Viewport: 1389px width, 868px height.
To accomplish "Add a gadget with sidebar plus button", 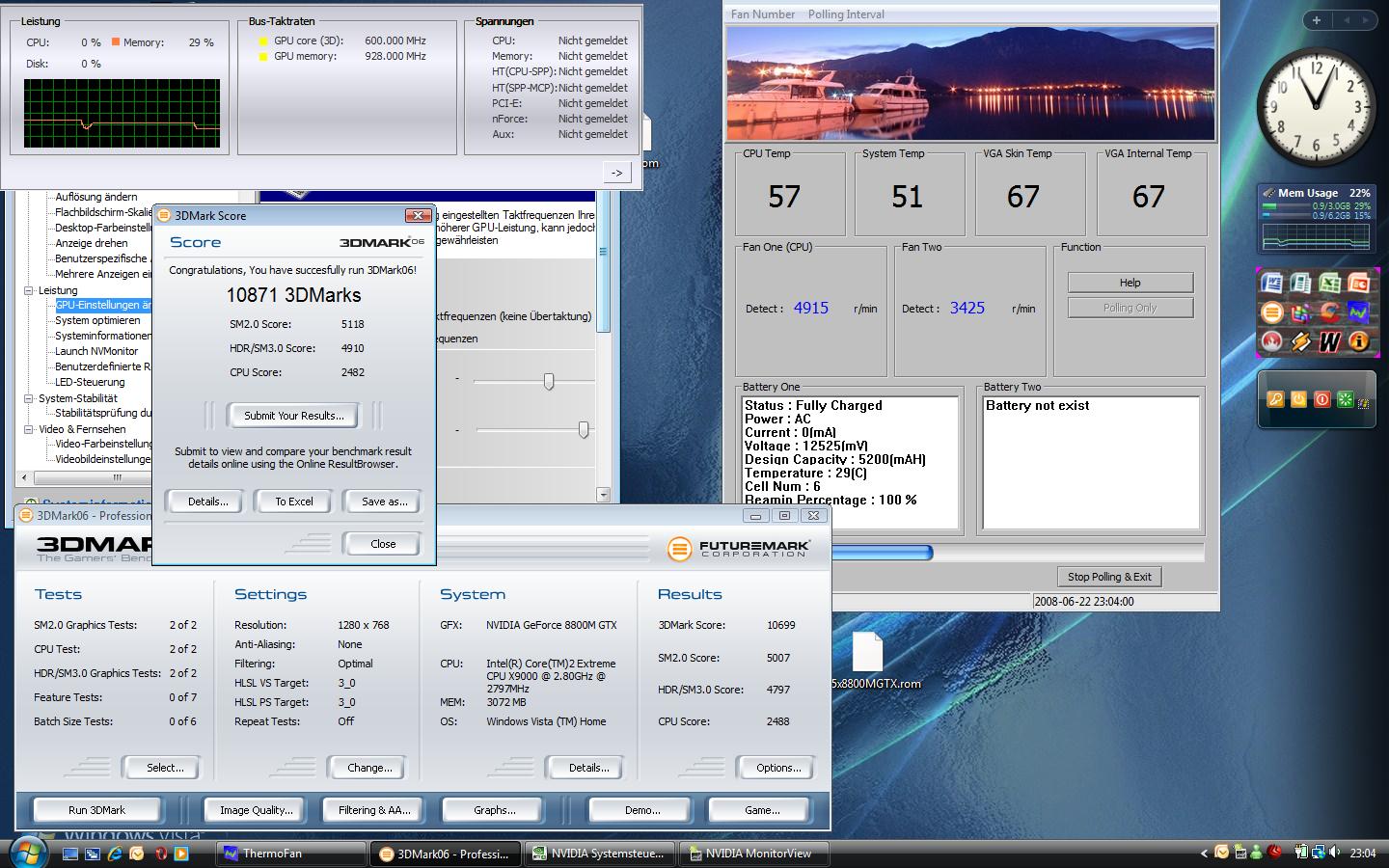I will click(1317, 19).
